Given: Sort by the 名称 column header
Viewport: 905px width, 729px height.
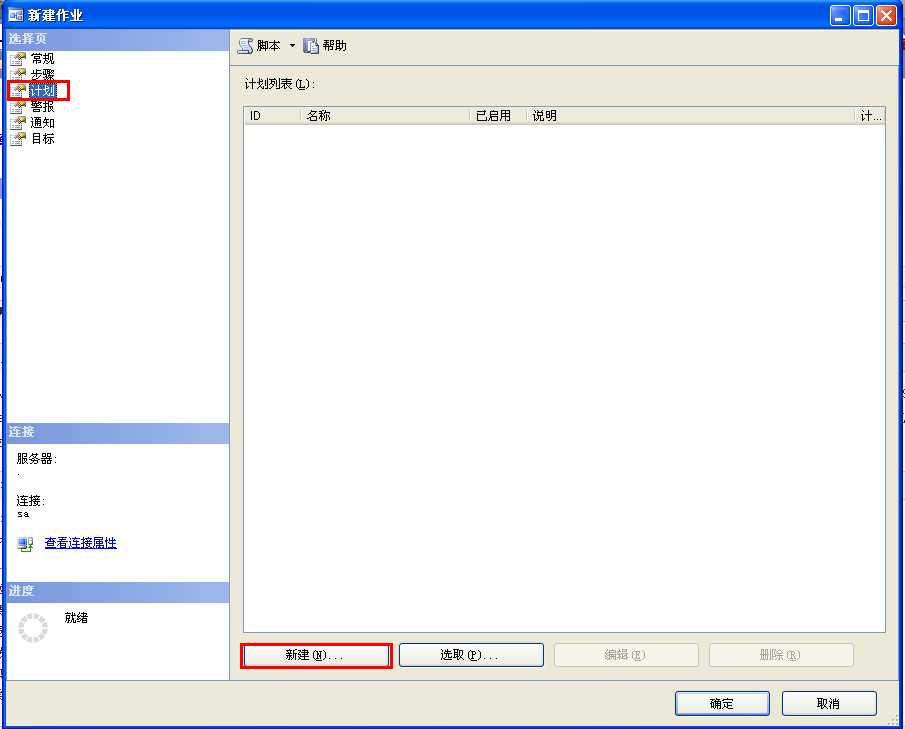Looking at the screenshot, I should 385,116.
